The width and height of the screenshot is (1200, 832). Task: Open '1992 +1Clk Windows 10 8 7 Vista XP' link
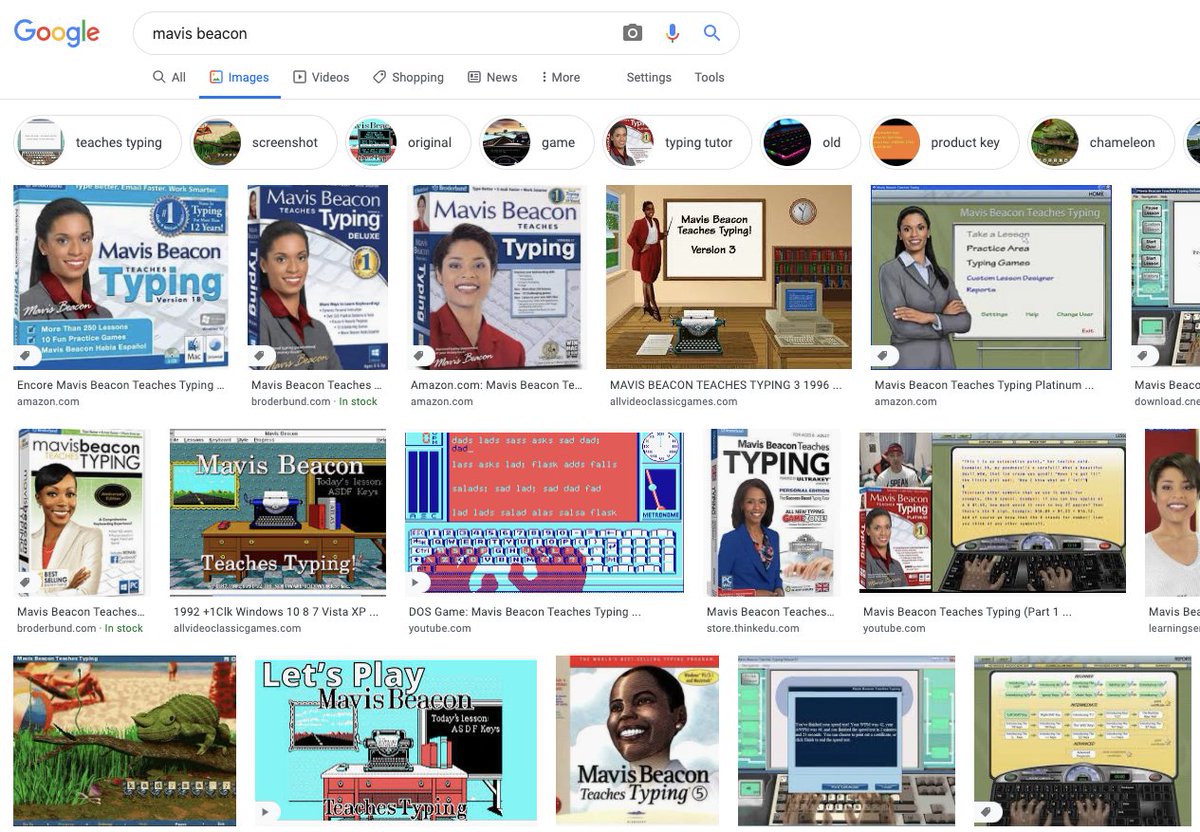pos(276,612)
